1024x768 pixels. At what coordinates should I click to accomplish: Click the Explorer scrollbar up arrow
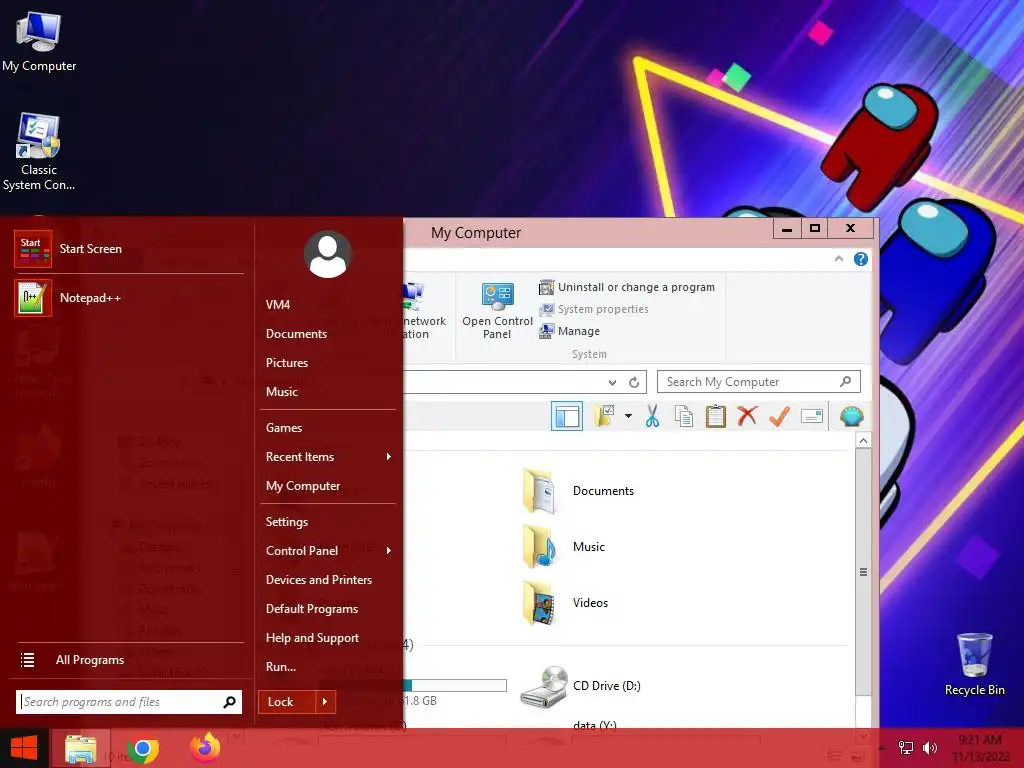coord(863,441)
